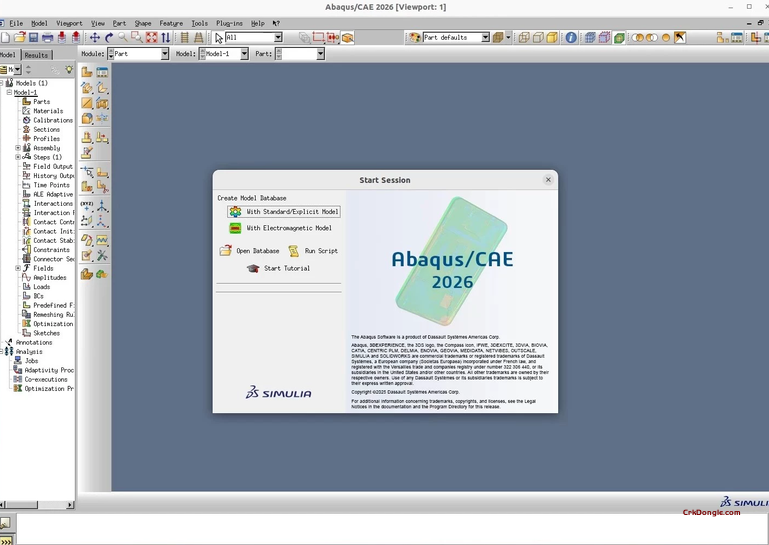Close the Start Session dialog
This screenshot has height=545, width=769.
pyautogui.click(x=548, y=180)
